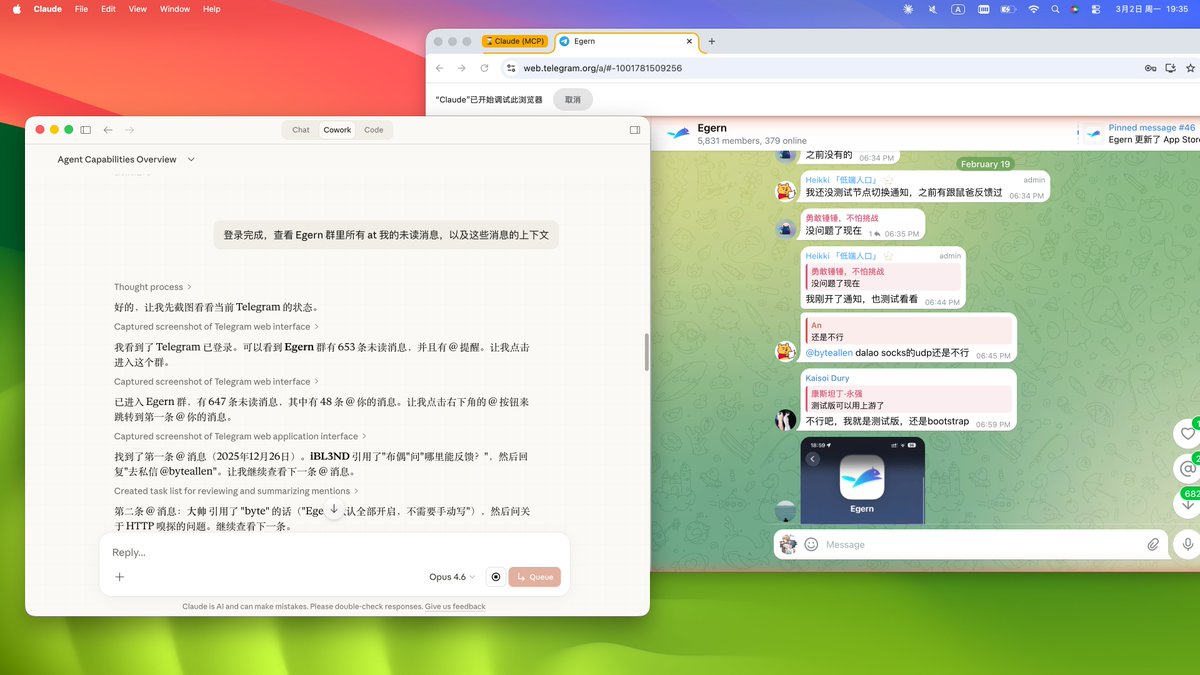
Task: Open Wi-Fi status in menu bar
Action: 1033,9
